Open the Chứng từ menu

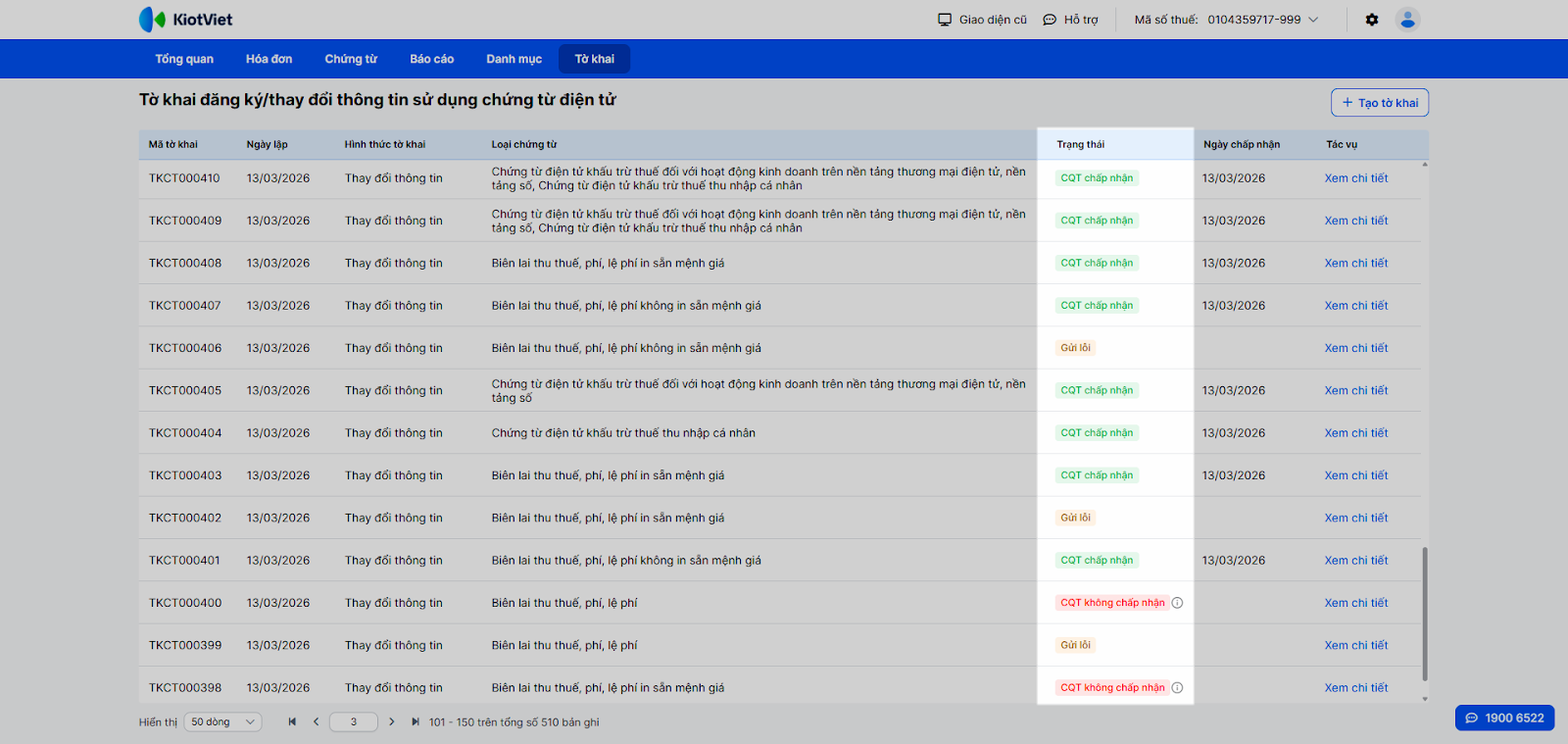click(x=351, y=59)
